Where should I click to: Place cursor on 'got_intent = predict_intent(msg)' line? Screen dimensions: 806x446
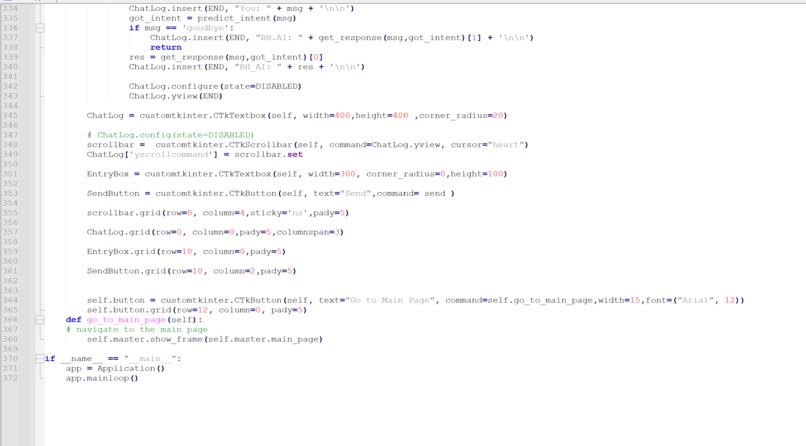(213, 18)
